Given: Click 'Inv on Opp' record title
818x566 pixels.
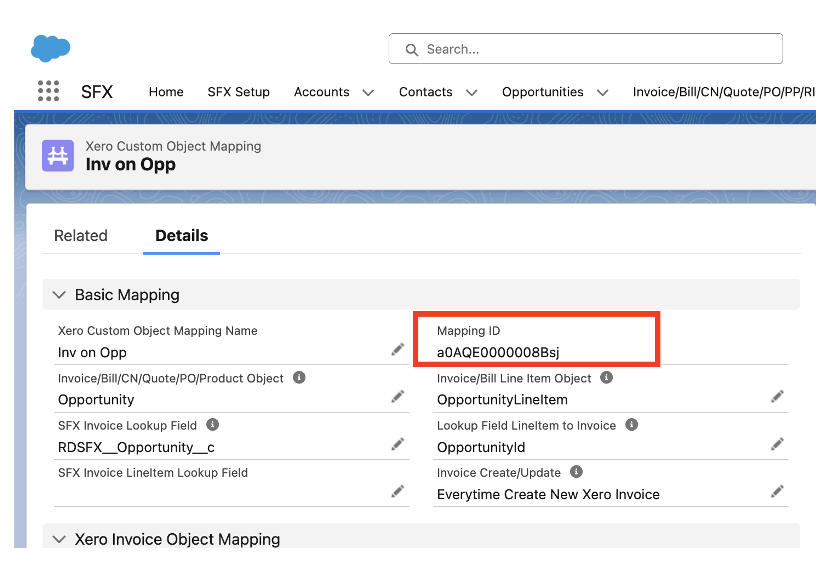Looking at the screenshot, I should pyautogui.click(x=130, y=164).
